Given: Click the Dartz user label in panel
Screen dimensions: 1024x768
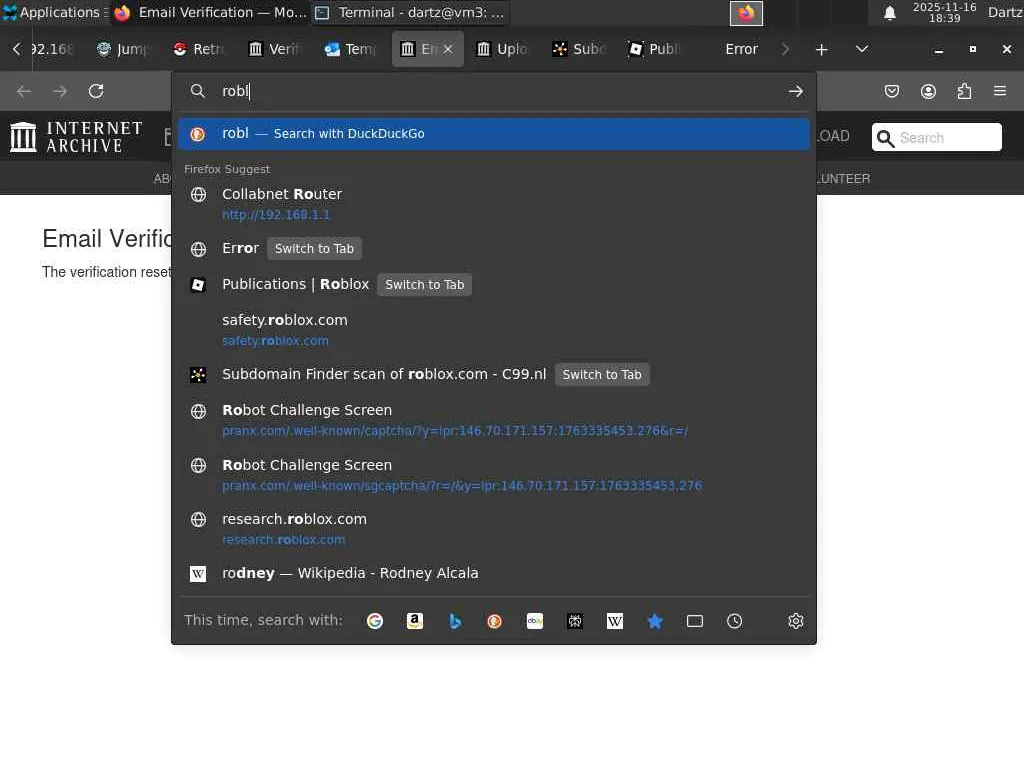Looking at the screenshot, I should pyautogui.click(x=1005, y=12).
